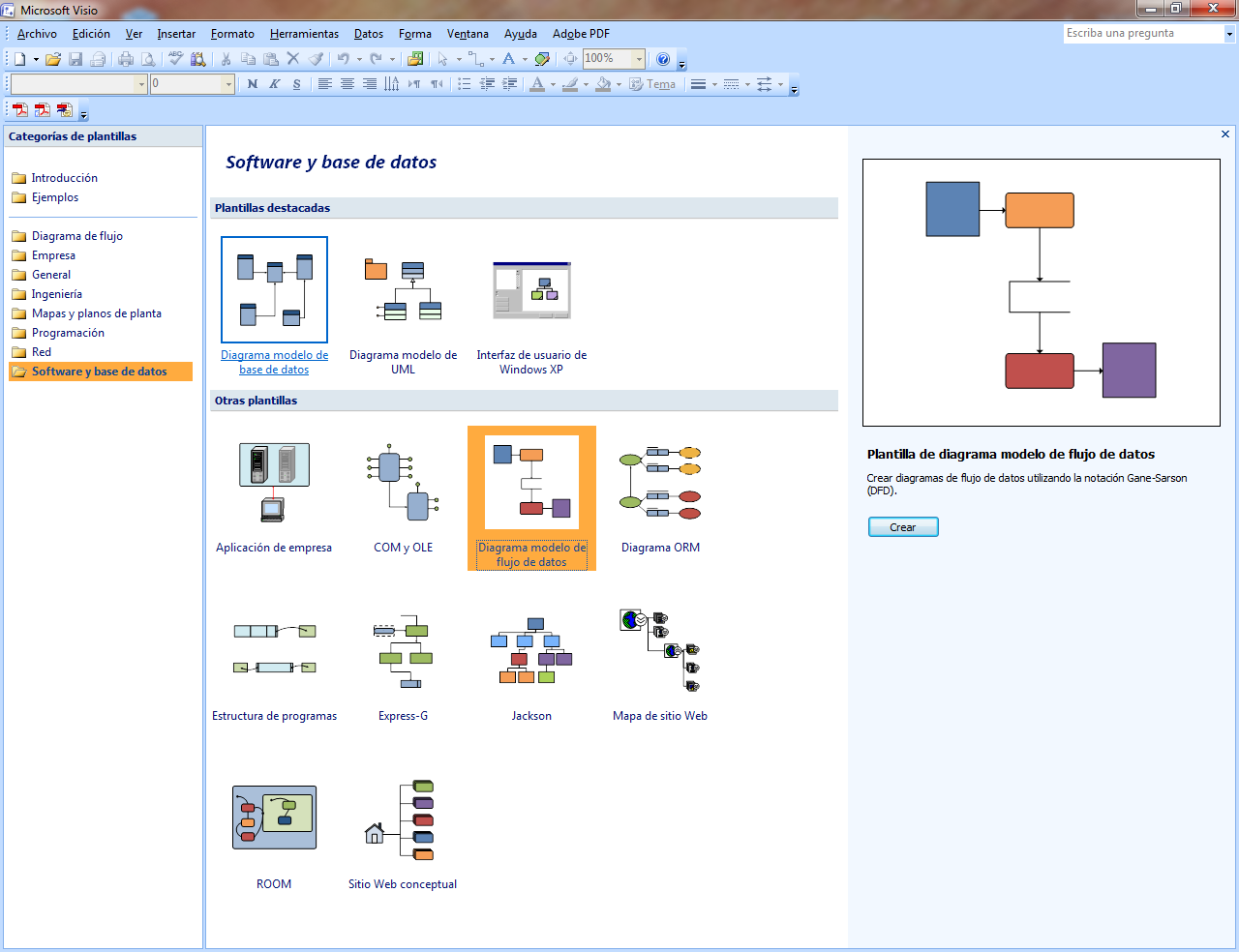Select the Diagrama ORM template
The height and width of the screenshot is (952, 1239).
click(x=660, y=498)
